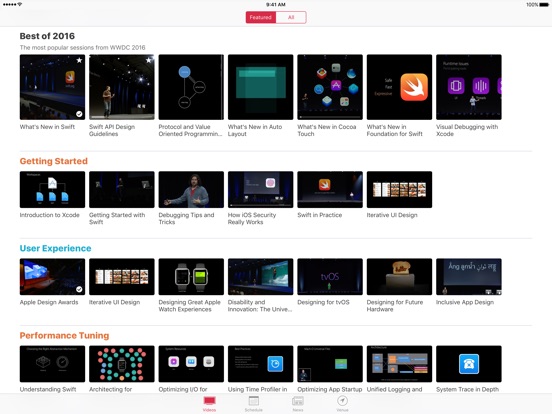Open What's New in Cocoa Touch thumbnail
552x414 pixels.
pos(330,87)
